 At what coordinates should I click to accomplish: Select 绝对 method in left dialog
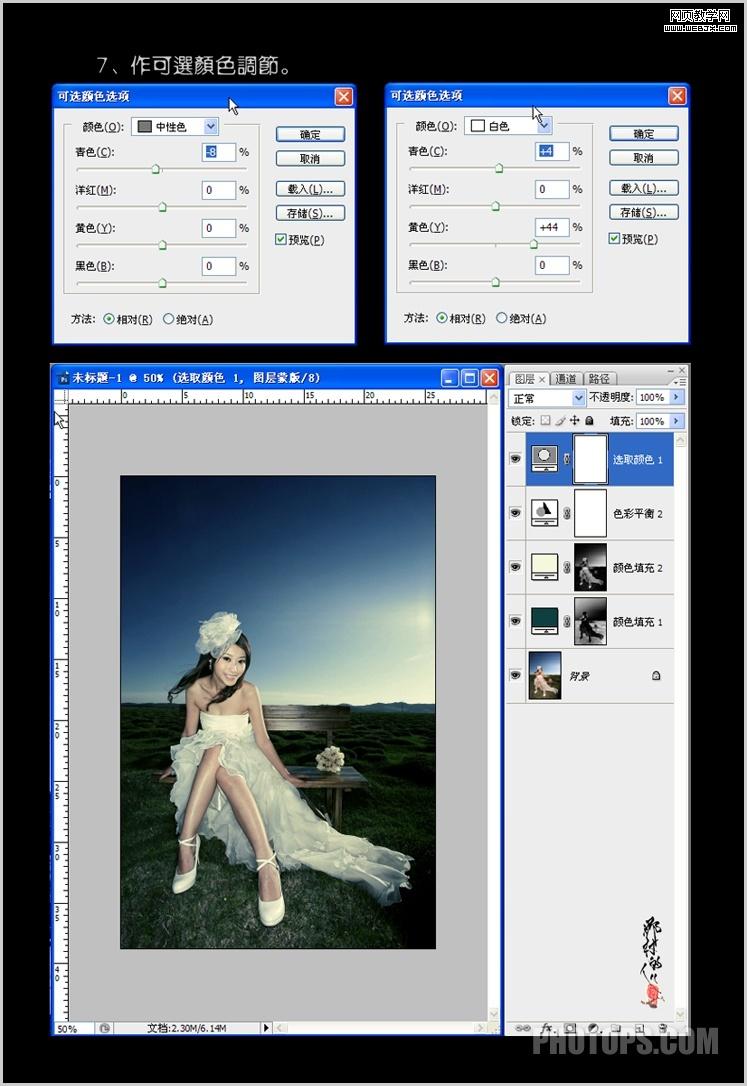click(x=168, y=319)
